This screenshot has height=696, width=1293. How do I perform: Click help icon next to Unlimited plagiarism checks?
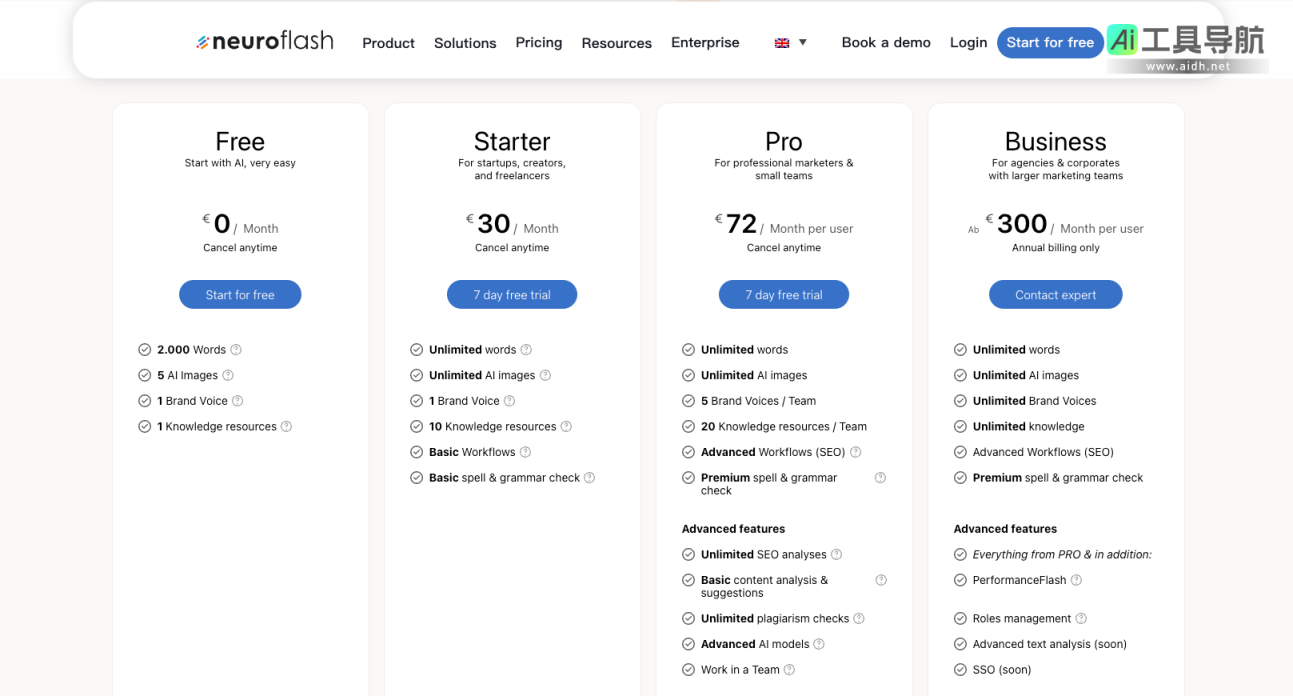[859, 619]
